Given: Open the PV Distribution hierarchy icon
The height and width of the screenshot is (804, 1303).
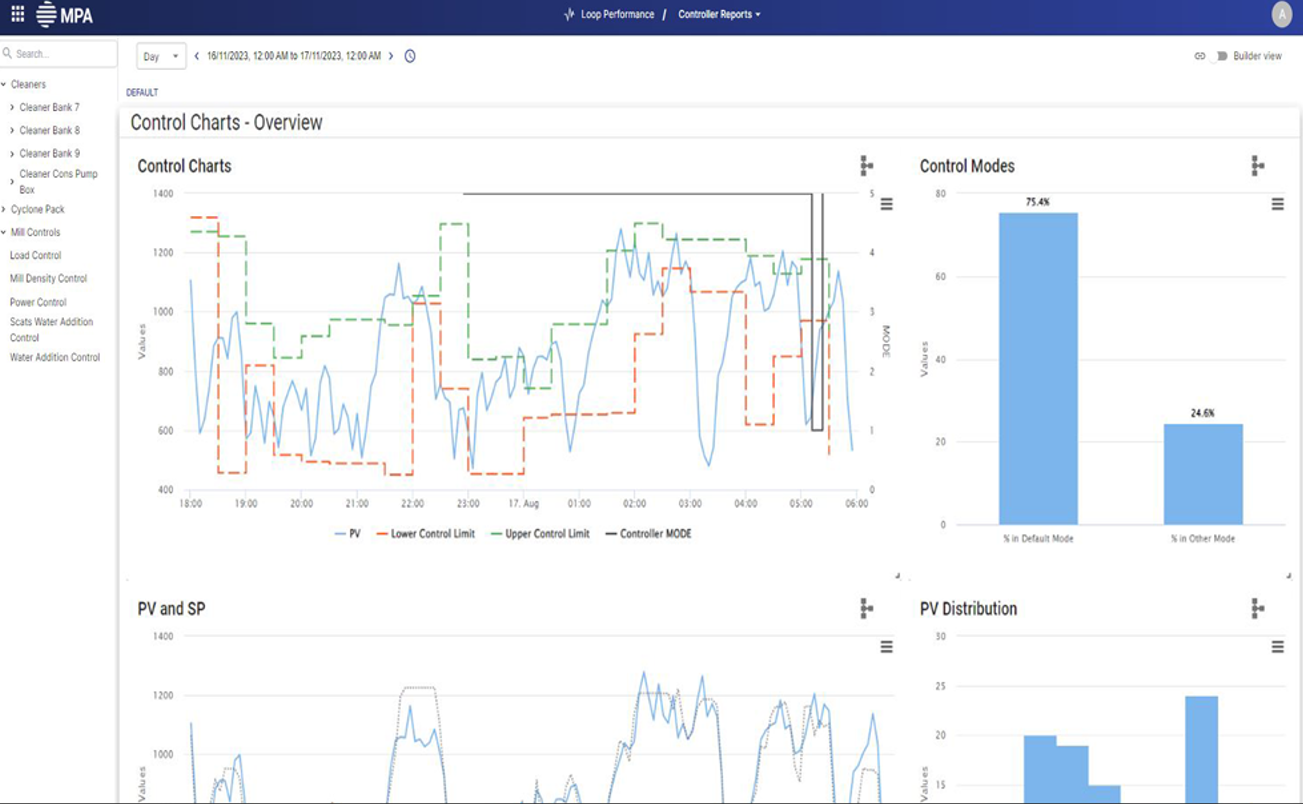Looking at the screenshot, I should [x=1258, y=608].
